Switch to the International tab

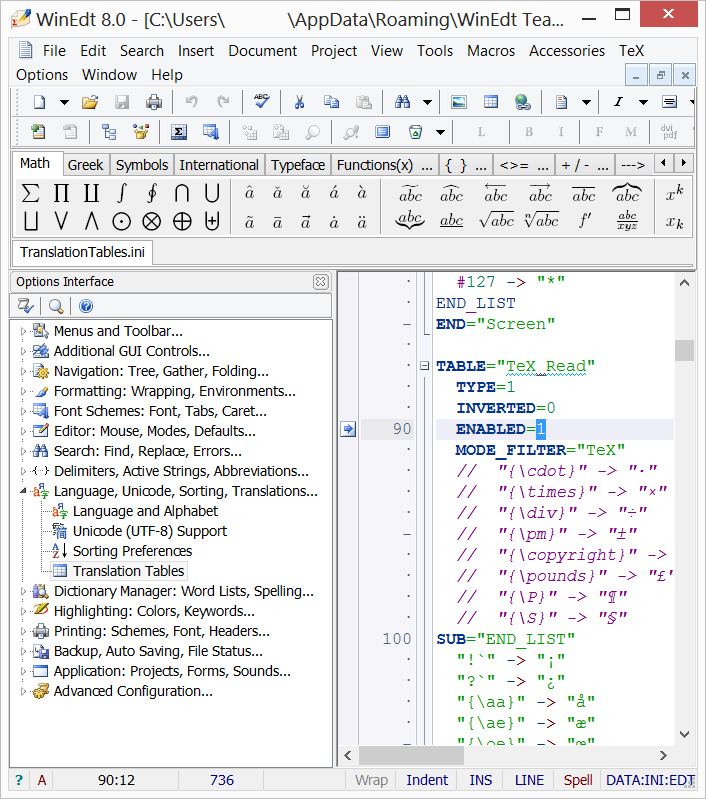219,165
